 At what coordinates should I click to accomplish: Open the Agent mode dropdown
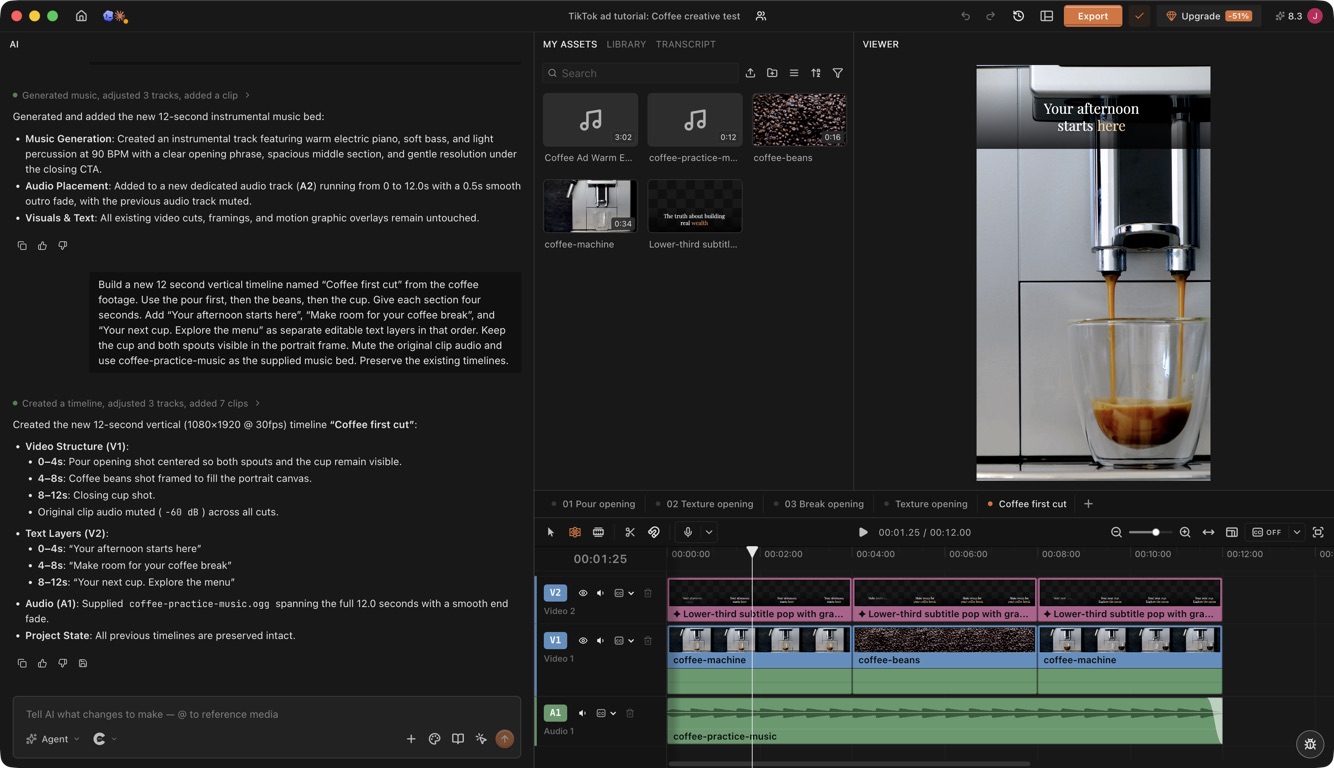point(53,739)
